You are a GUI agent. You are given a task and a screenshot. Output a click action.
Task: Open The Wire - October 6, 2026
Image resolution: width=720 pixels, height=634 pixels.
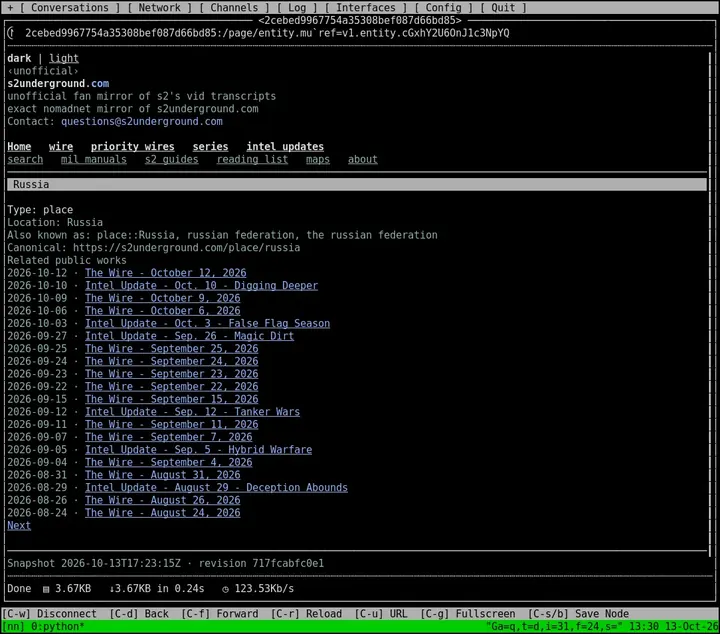[x=163, y=311]
